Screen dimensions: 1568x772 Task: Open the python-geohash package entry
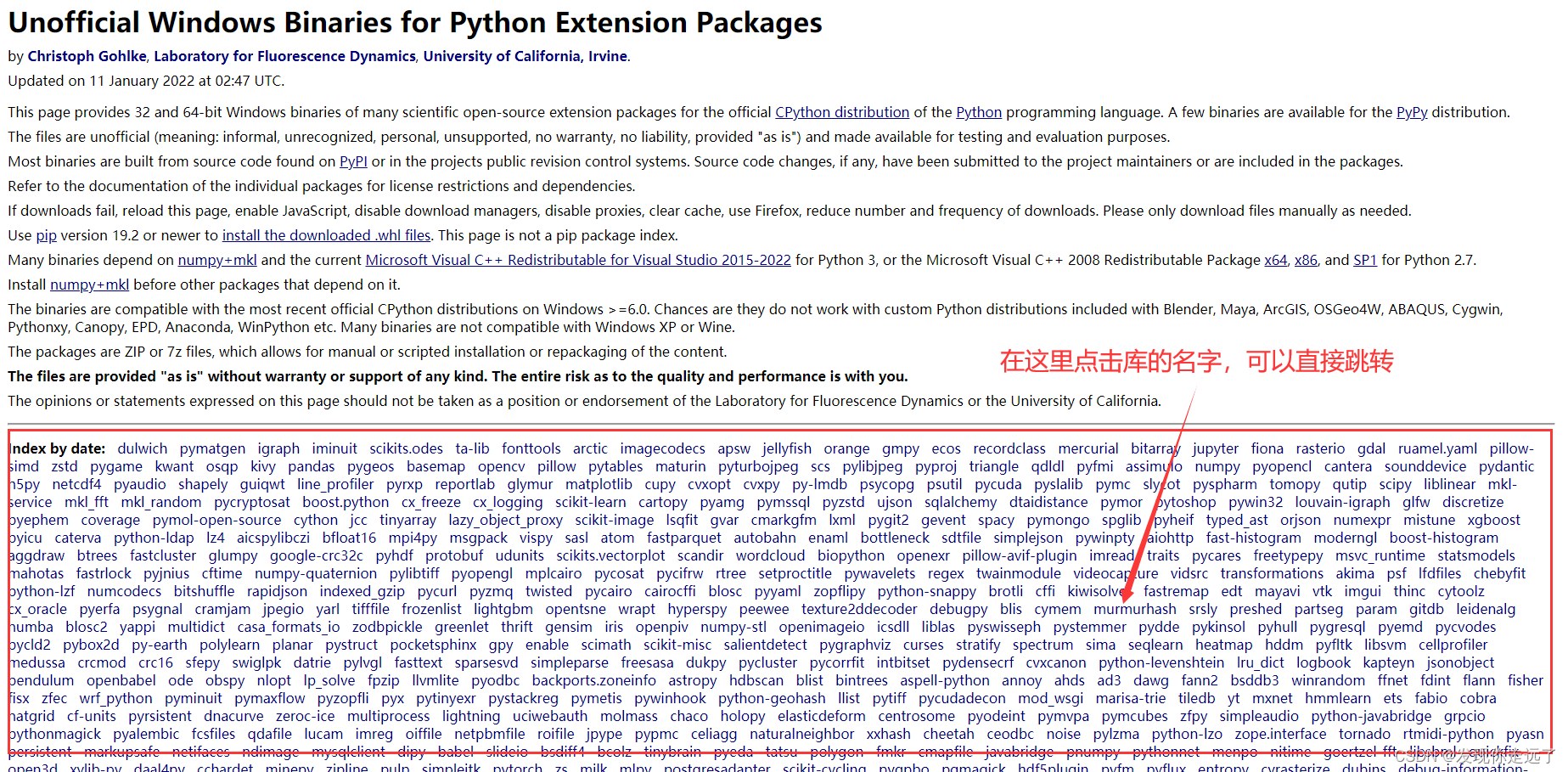point(771,698)
